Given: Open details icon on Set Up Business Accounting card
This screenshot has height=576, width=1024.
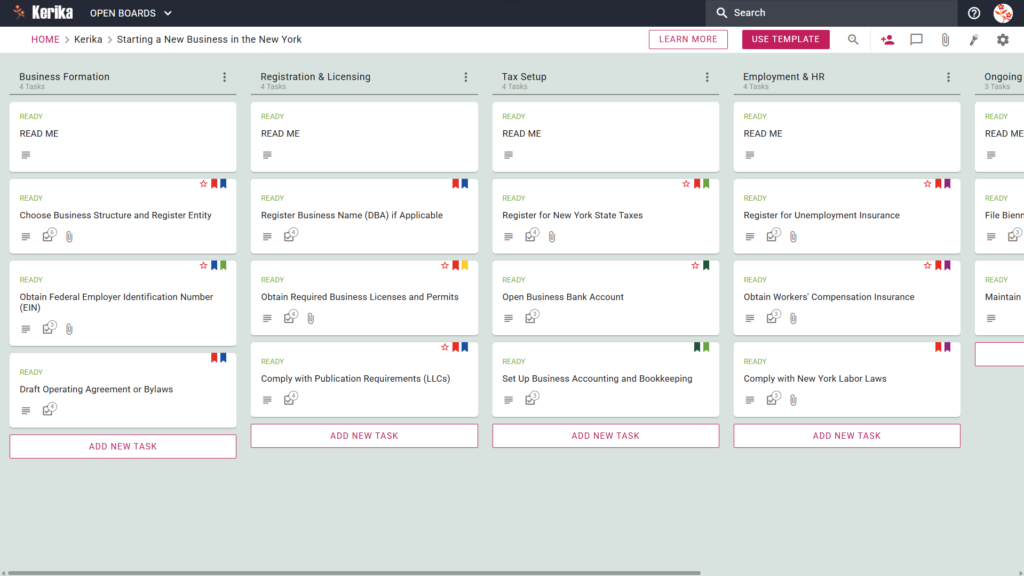Looking at the screenshot, I should coord(508,400).
